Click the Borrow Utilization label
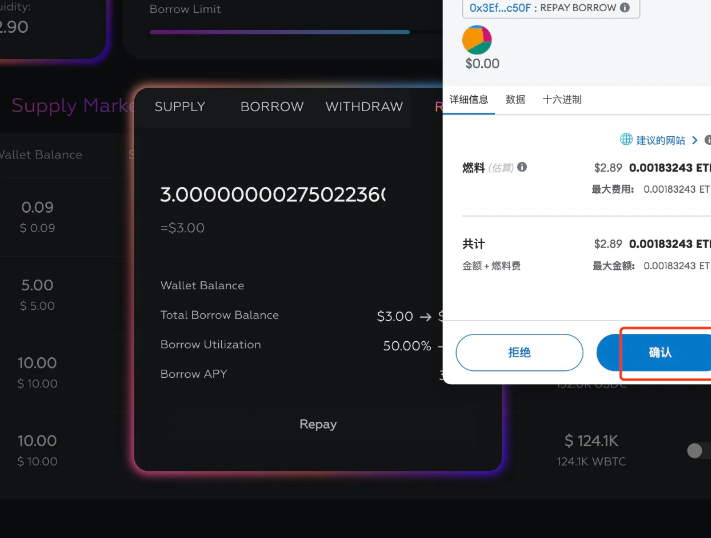Viewport: 711px width, 538px height. point(210,345)
